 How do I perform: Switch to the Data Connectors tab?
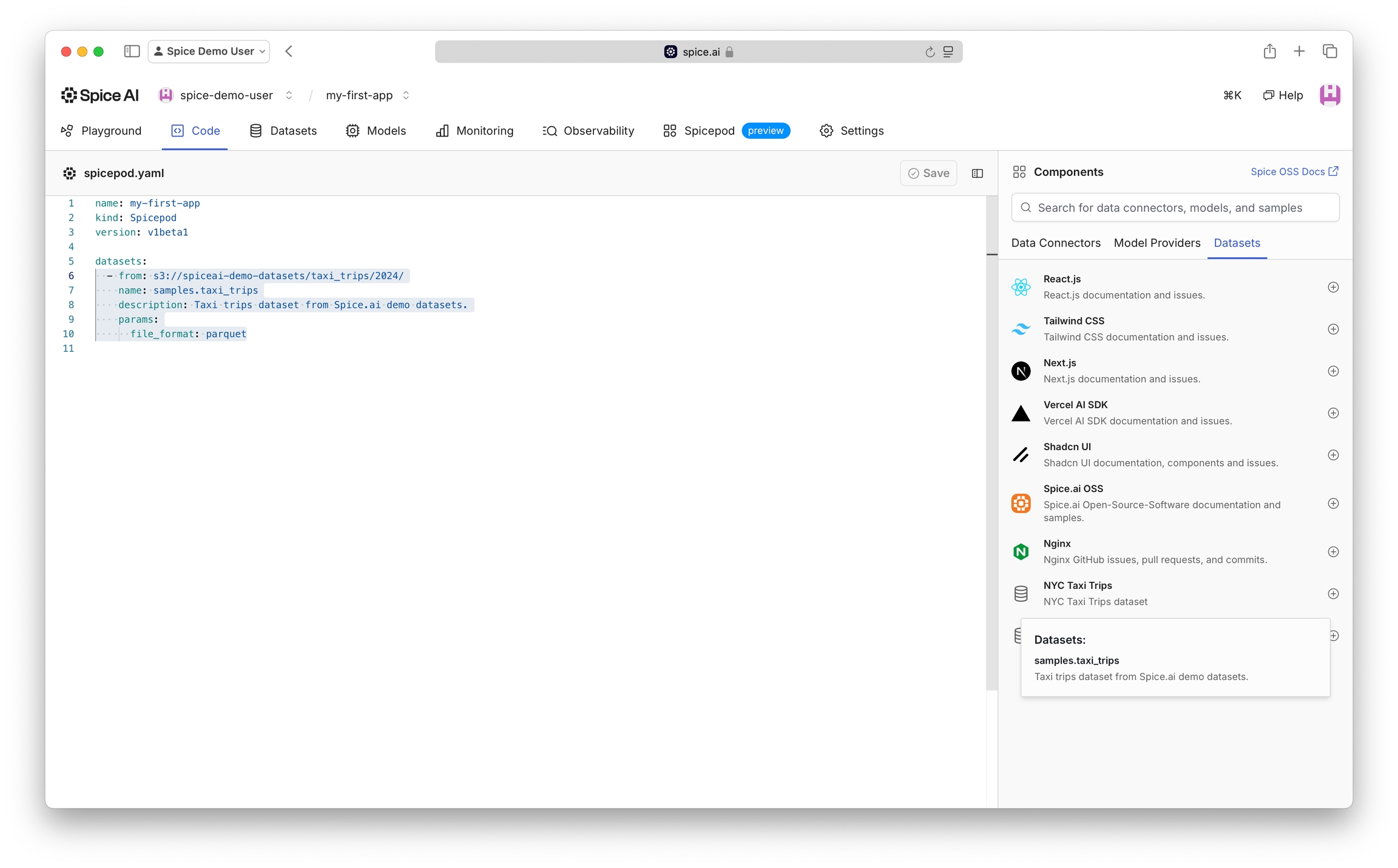[1055, 243]
